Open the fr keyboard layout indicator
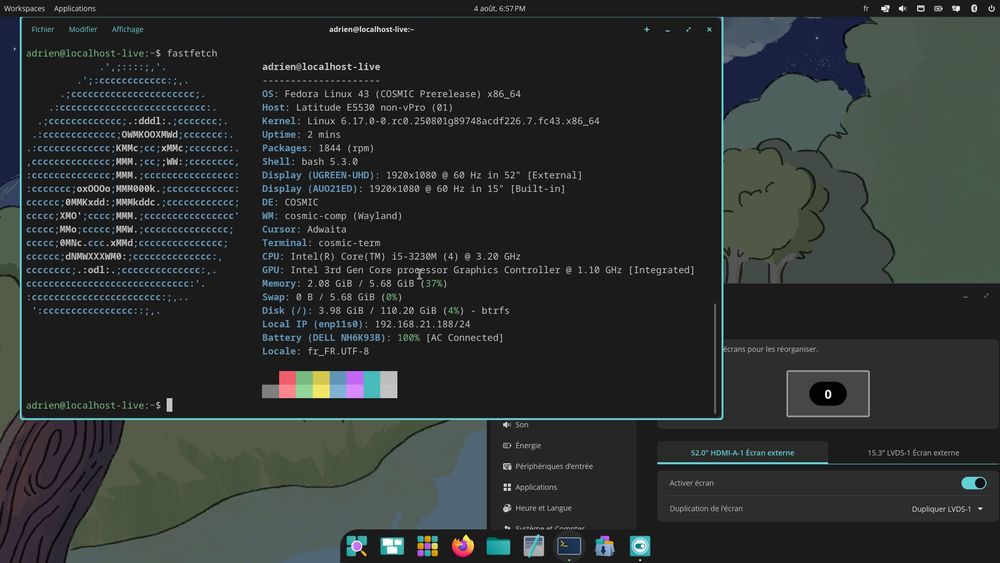Screen dimensions: 1000x563 [x=865, y=8]
